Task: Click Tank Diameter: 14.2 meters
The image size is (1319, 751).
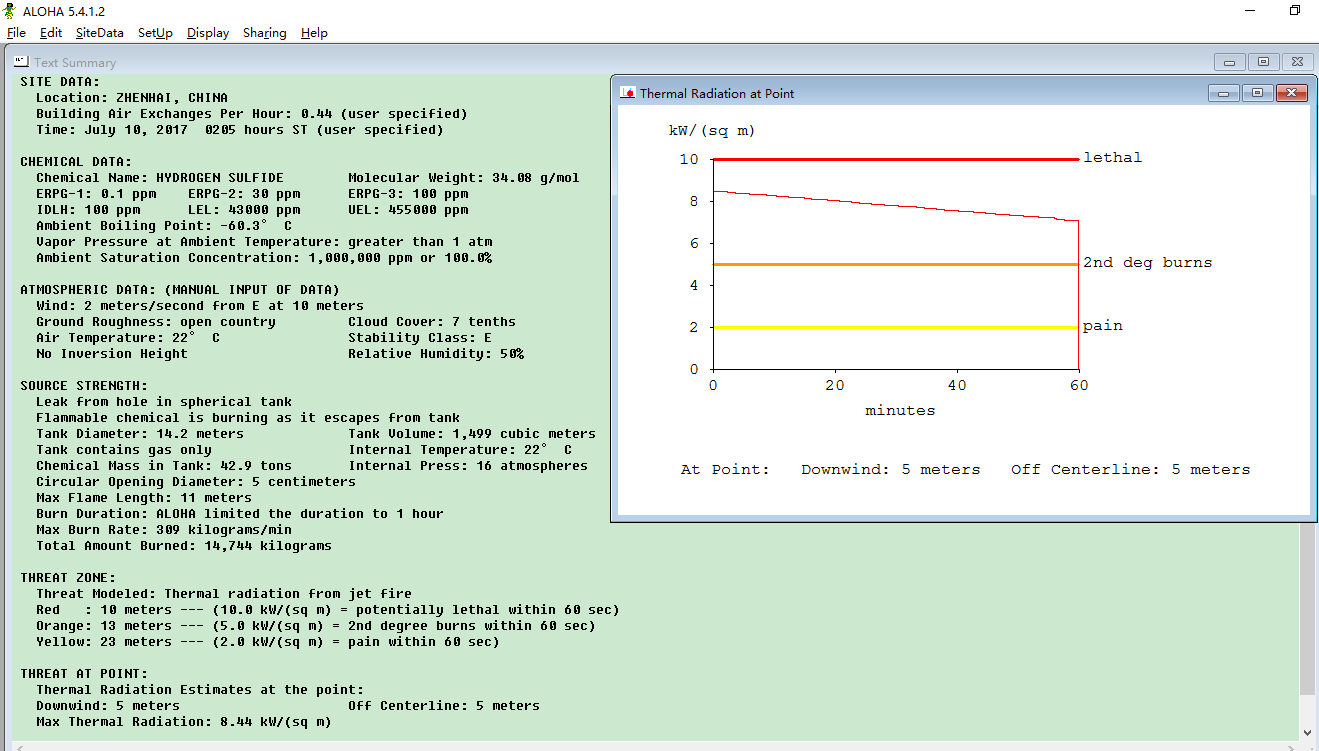Action: (140, 434)
